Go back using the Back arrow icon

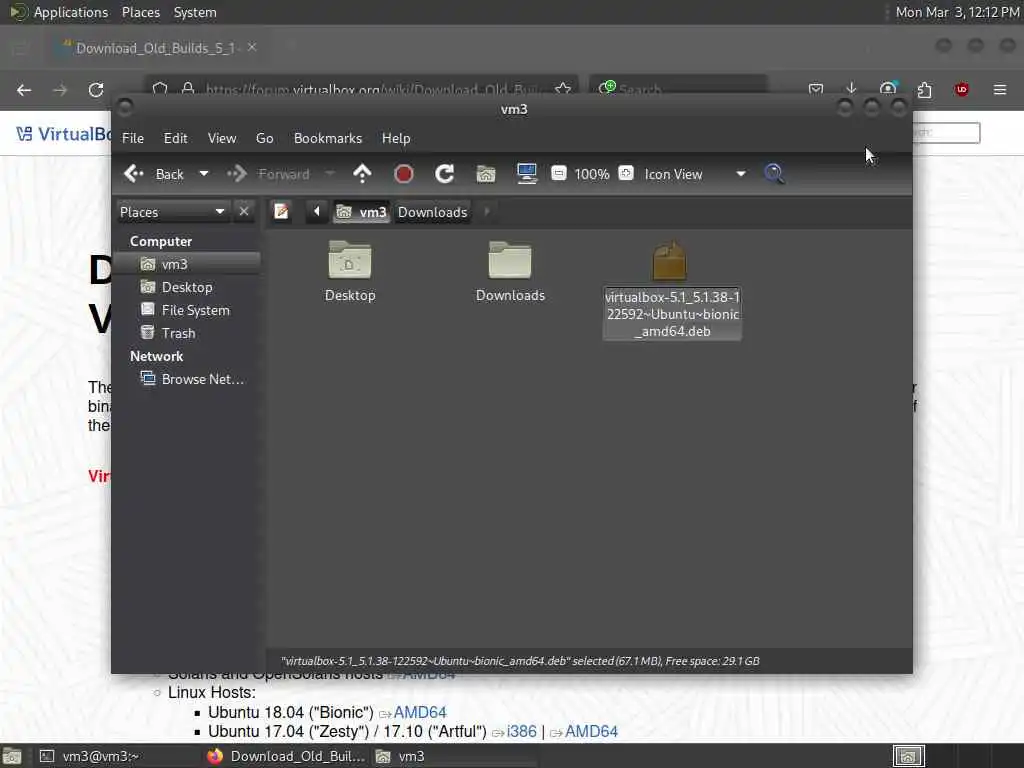point(134,174)
